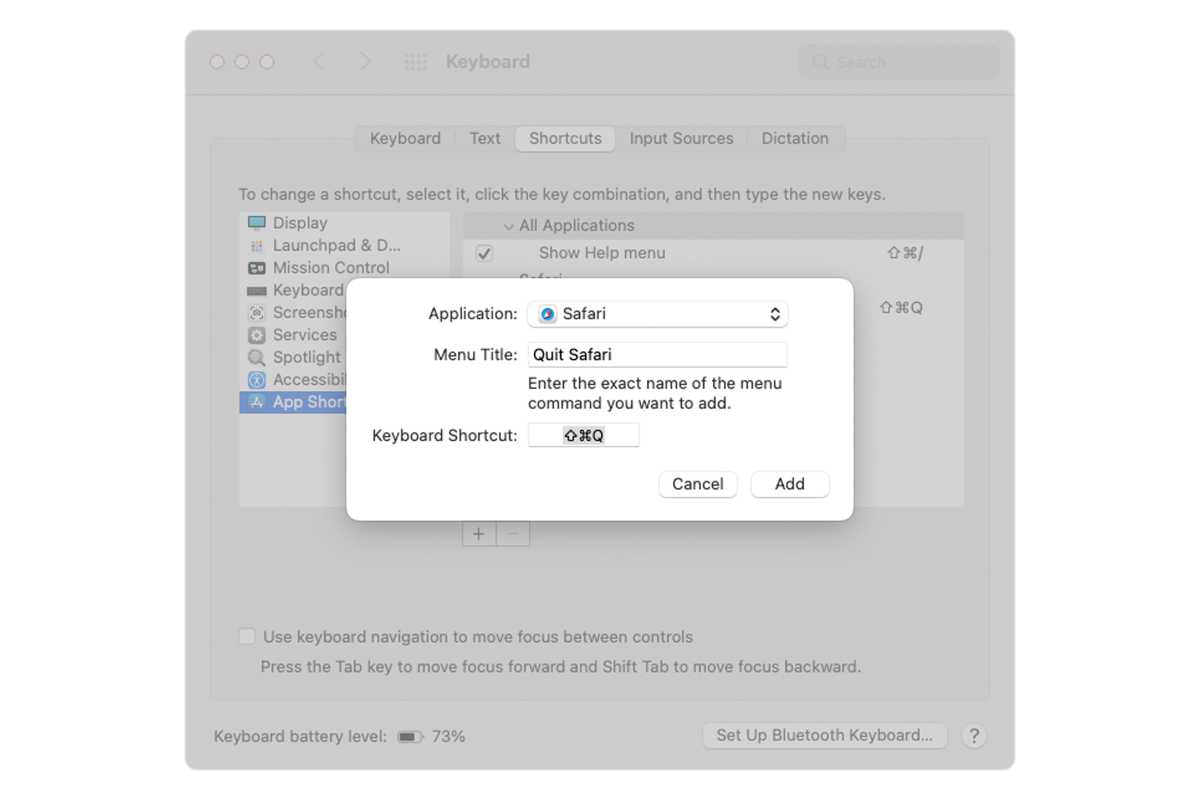The height and width of the screenshot is (800, 1200).
Task: Toggle the Show Help menu checkbox
Action: tap(484, 254)
